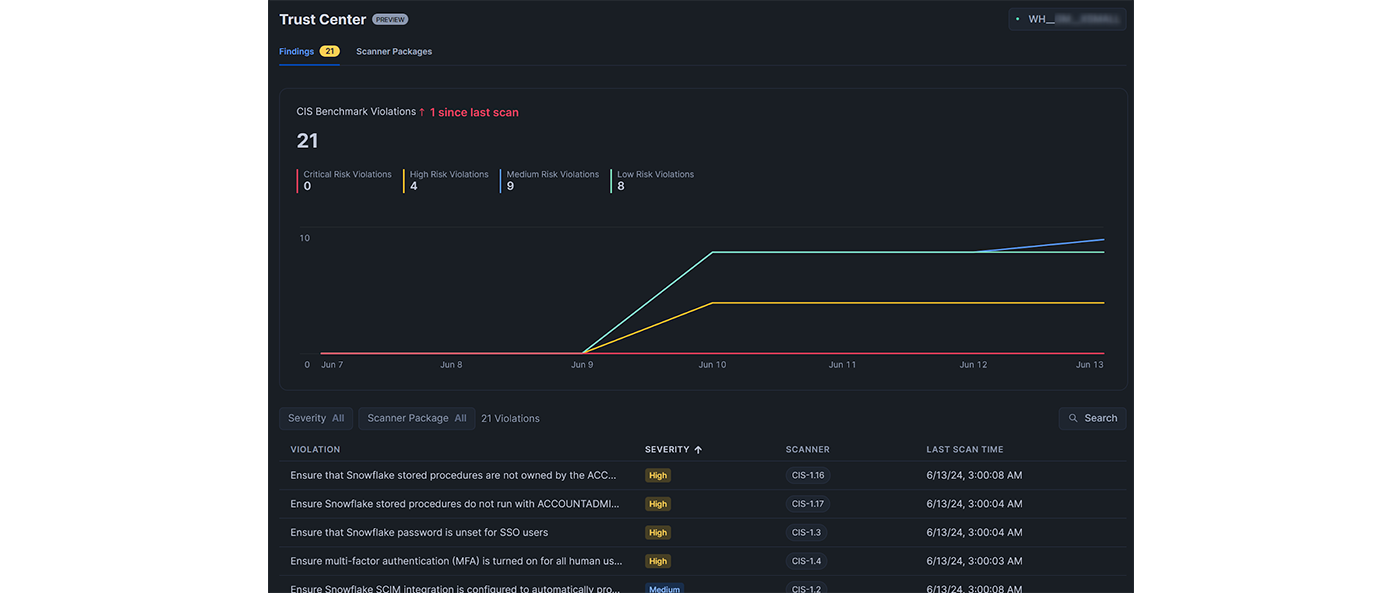Click the Jun 10 label on the chart axis
This screenshot has height=600, width=1400.
click(713, 365)
